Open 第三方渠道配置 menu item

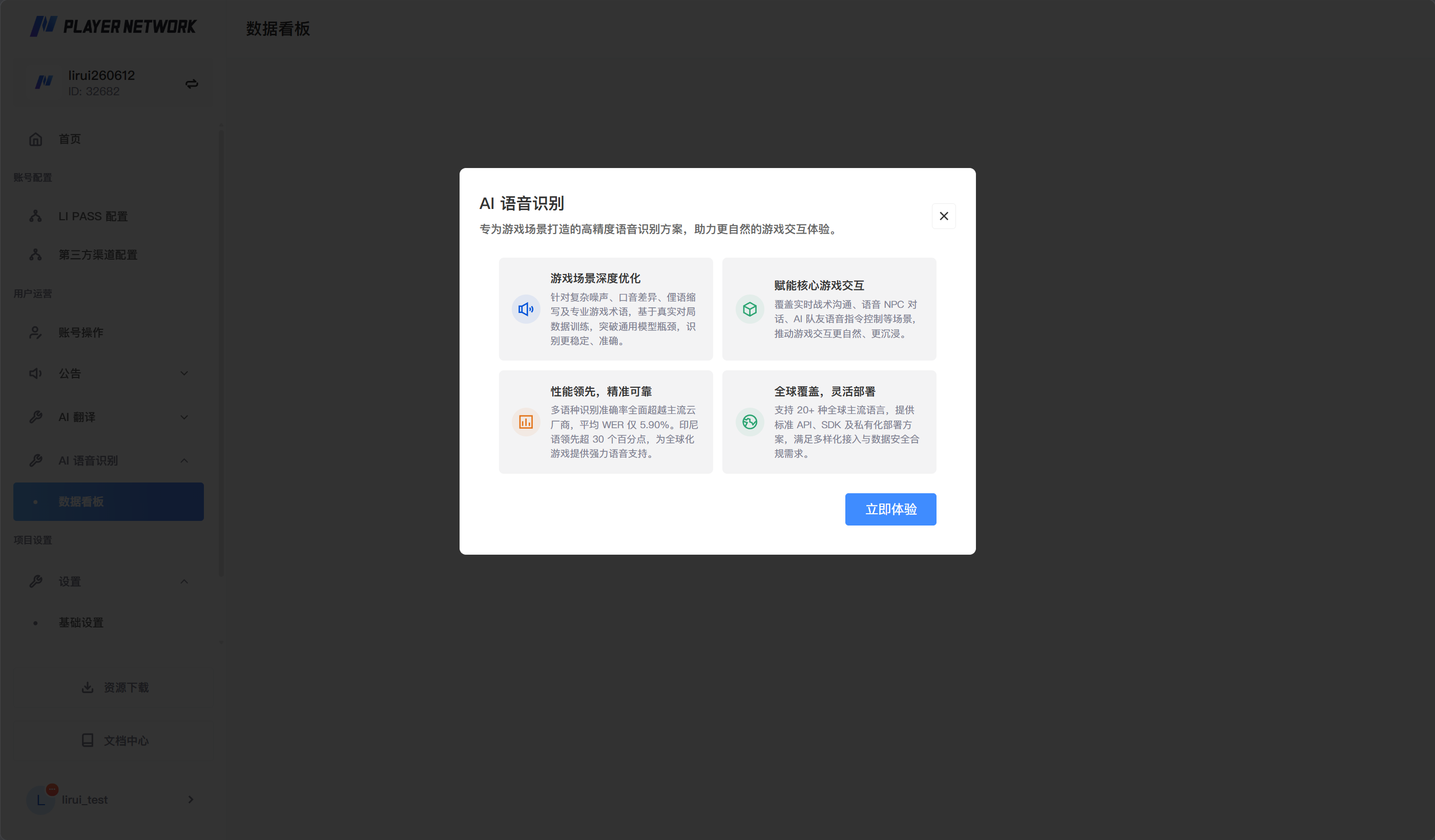[x=108, y=255]
